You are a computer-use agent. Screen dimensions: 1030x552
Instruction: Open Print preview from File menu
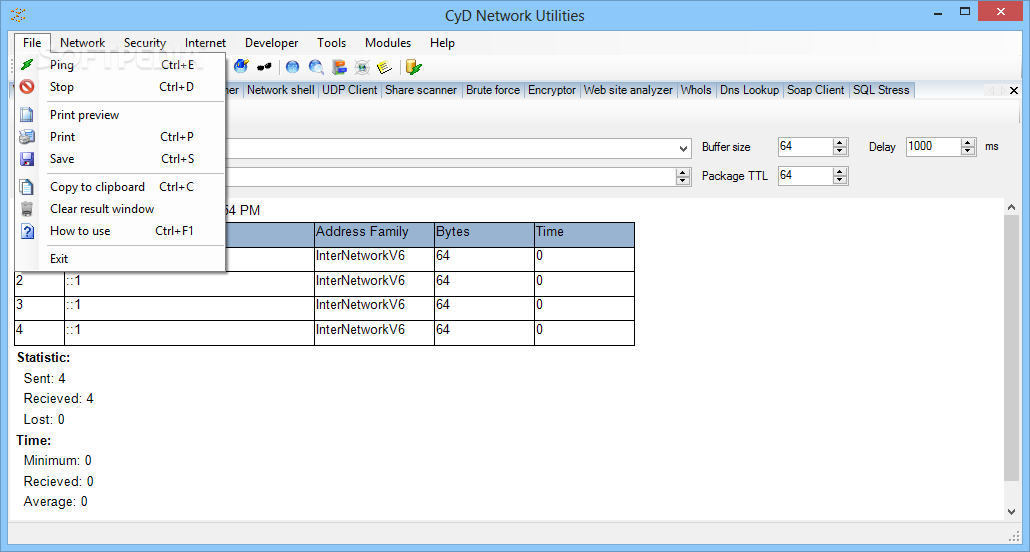pyautogui.click(x=120, y=115)
